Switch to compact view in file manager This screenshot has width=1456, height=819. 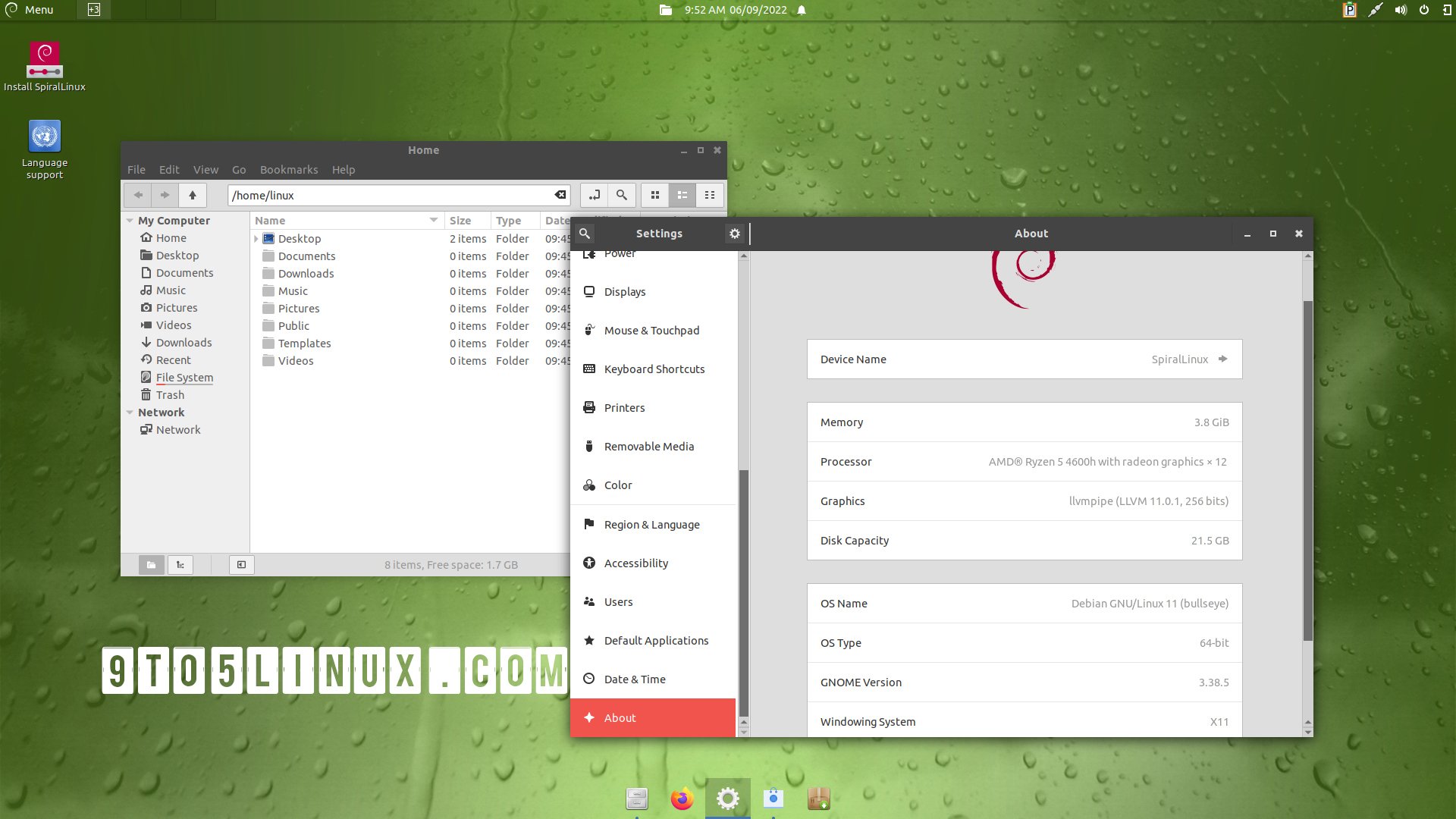[710, 195]
